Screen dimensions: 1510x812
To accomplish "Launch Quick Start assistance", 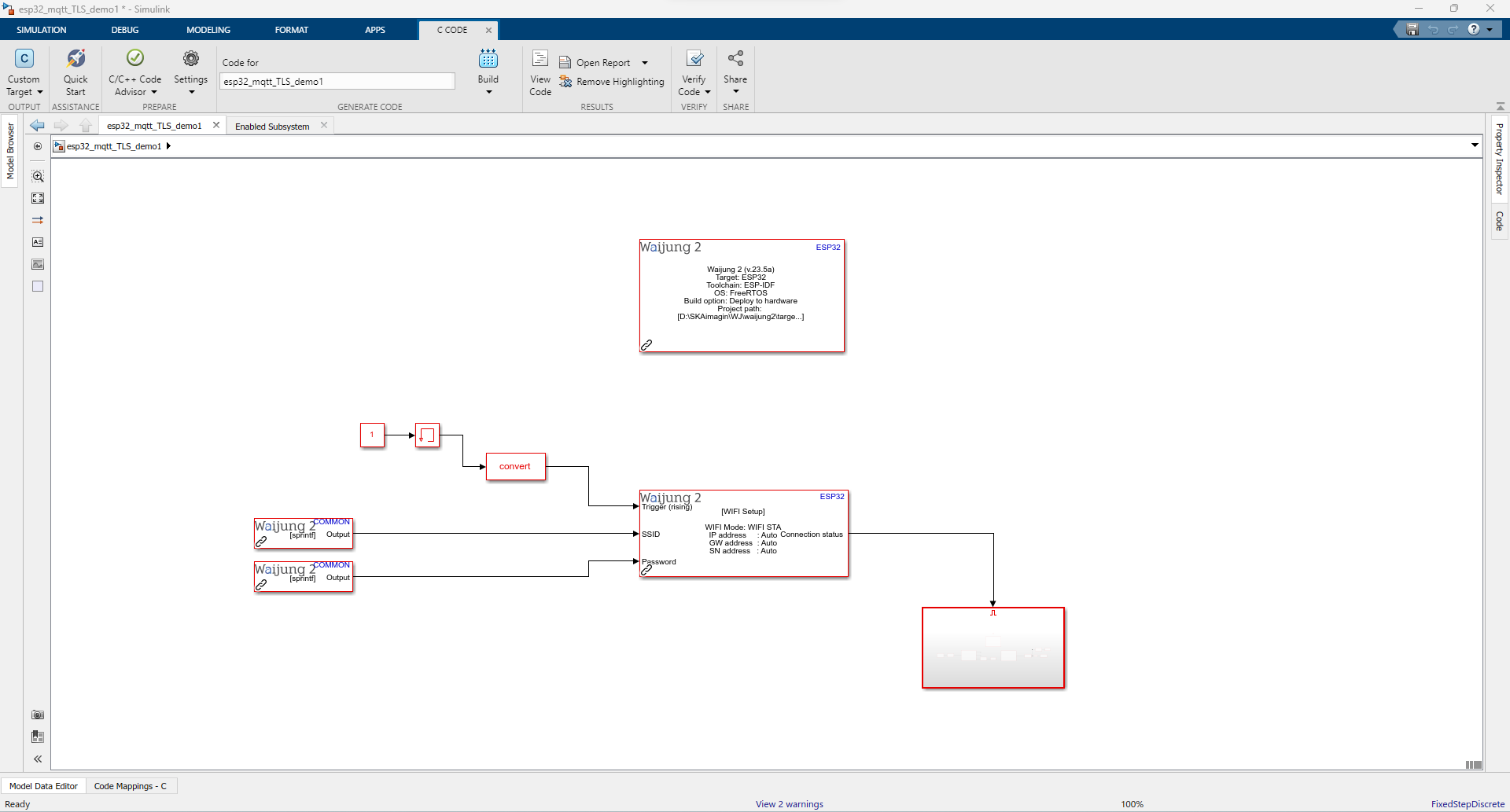I will [75, 72].
